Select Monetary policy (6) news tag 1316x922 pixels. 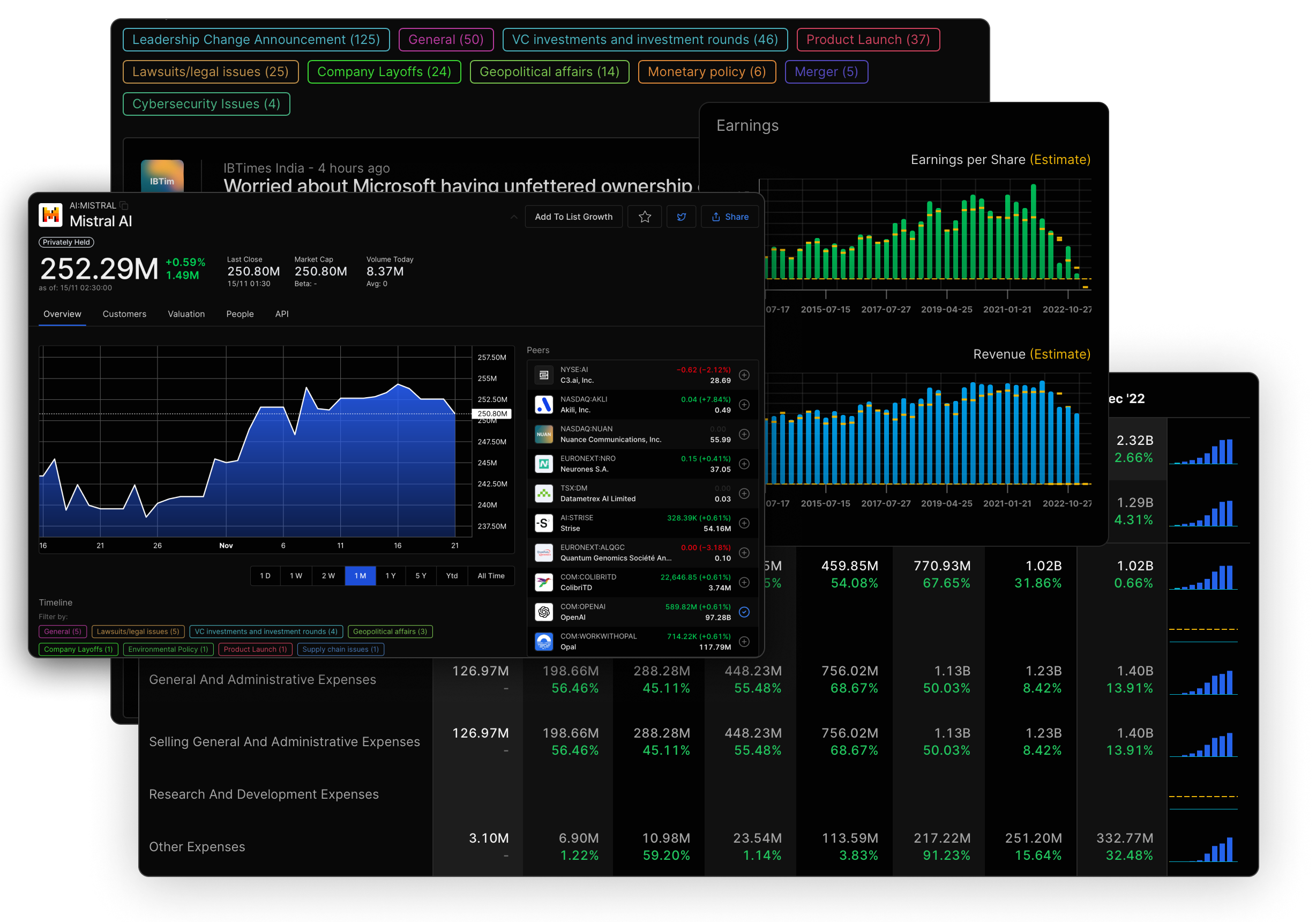[x=707, y=72]
